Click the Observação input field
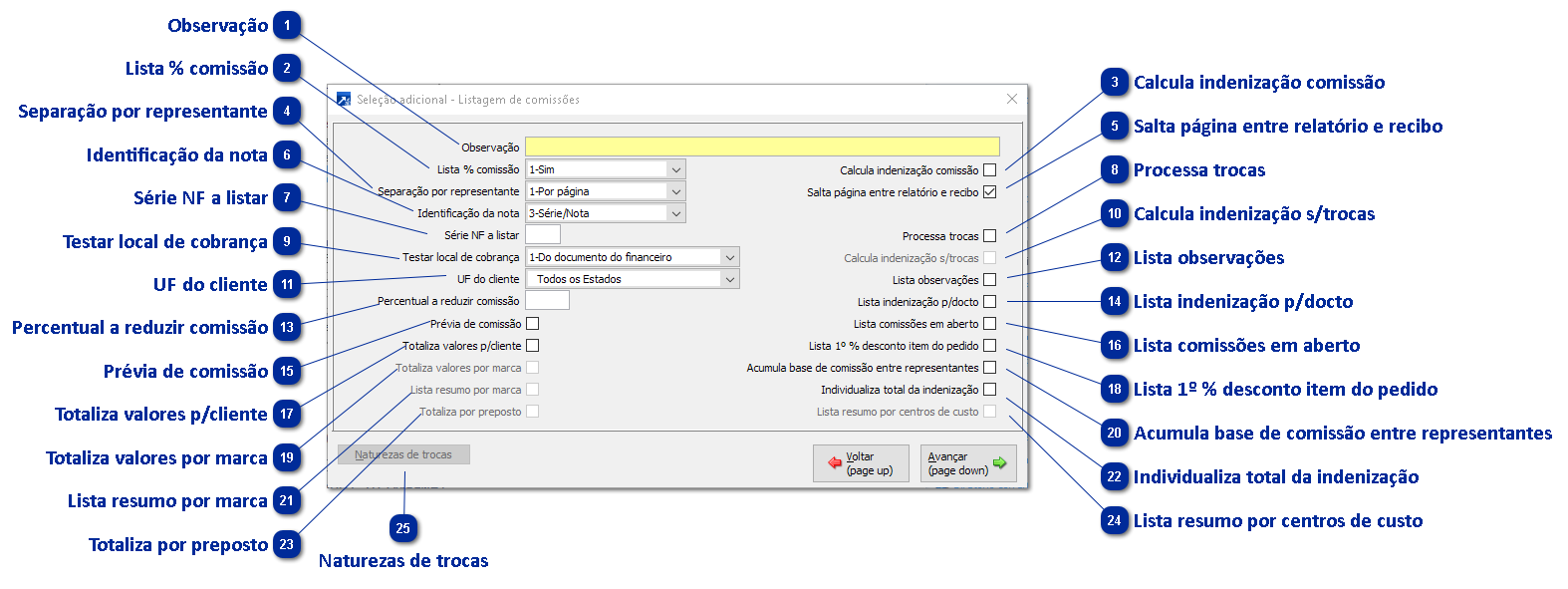1568x589 pixels. tap(762, 147)
